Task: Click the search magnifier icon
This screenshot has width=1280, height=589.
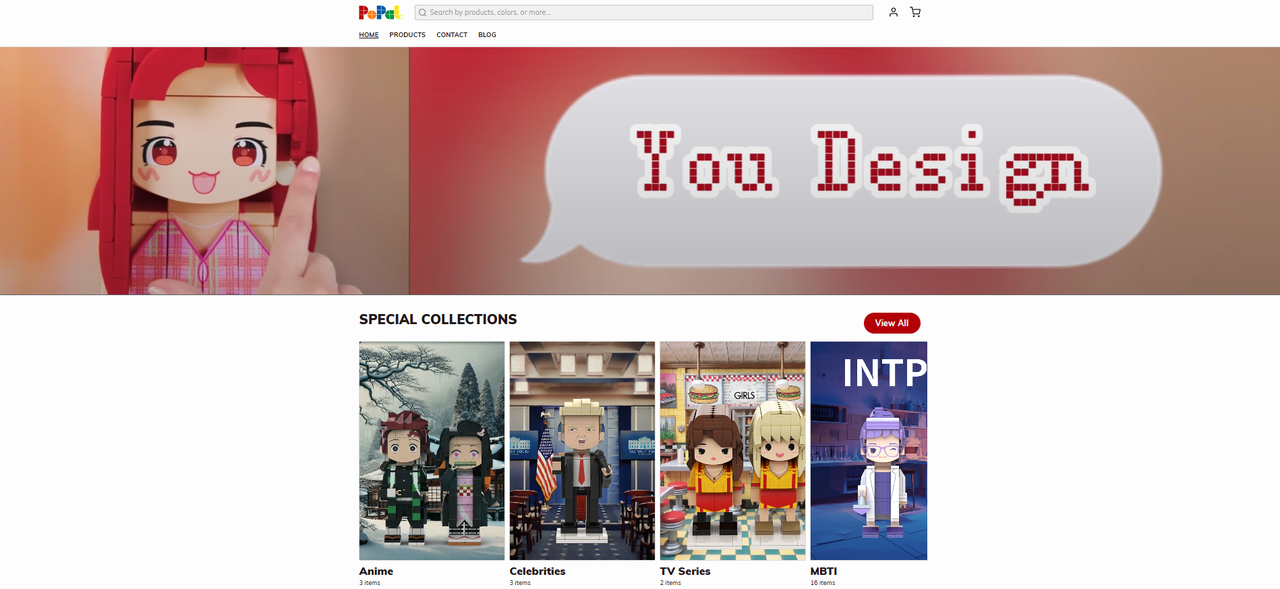Action: [422, 11]
